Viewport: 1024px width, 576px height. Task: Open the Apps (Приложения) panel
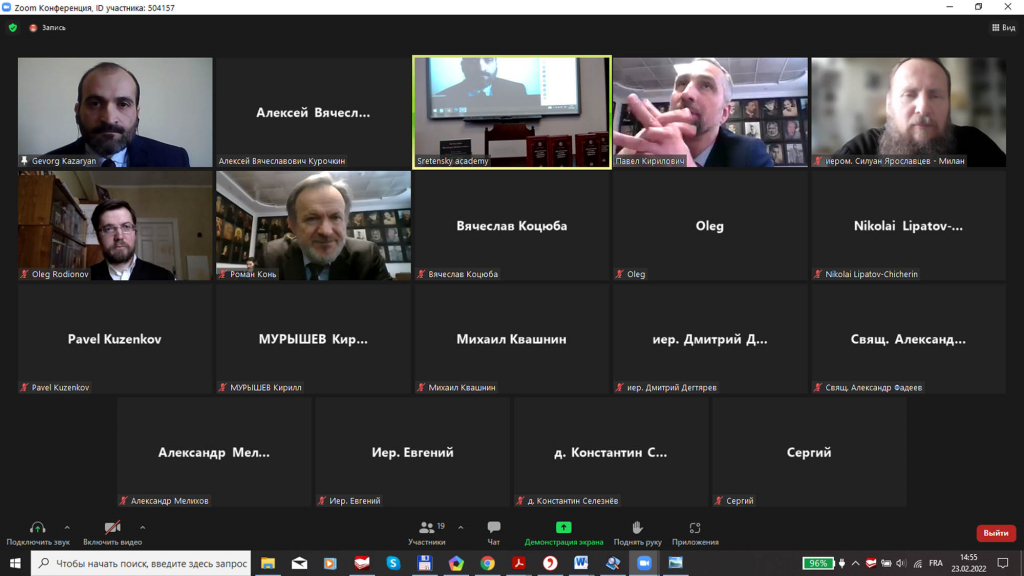[x=695, y=532]
